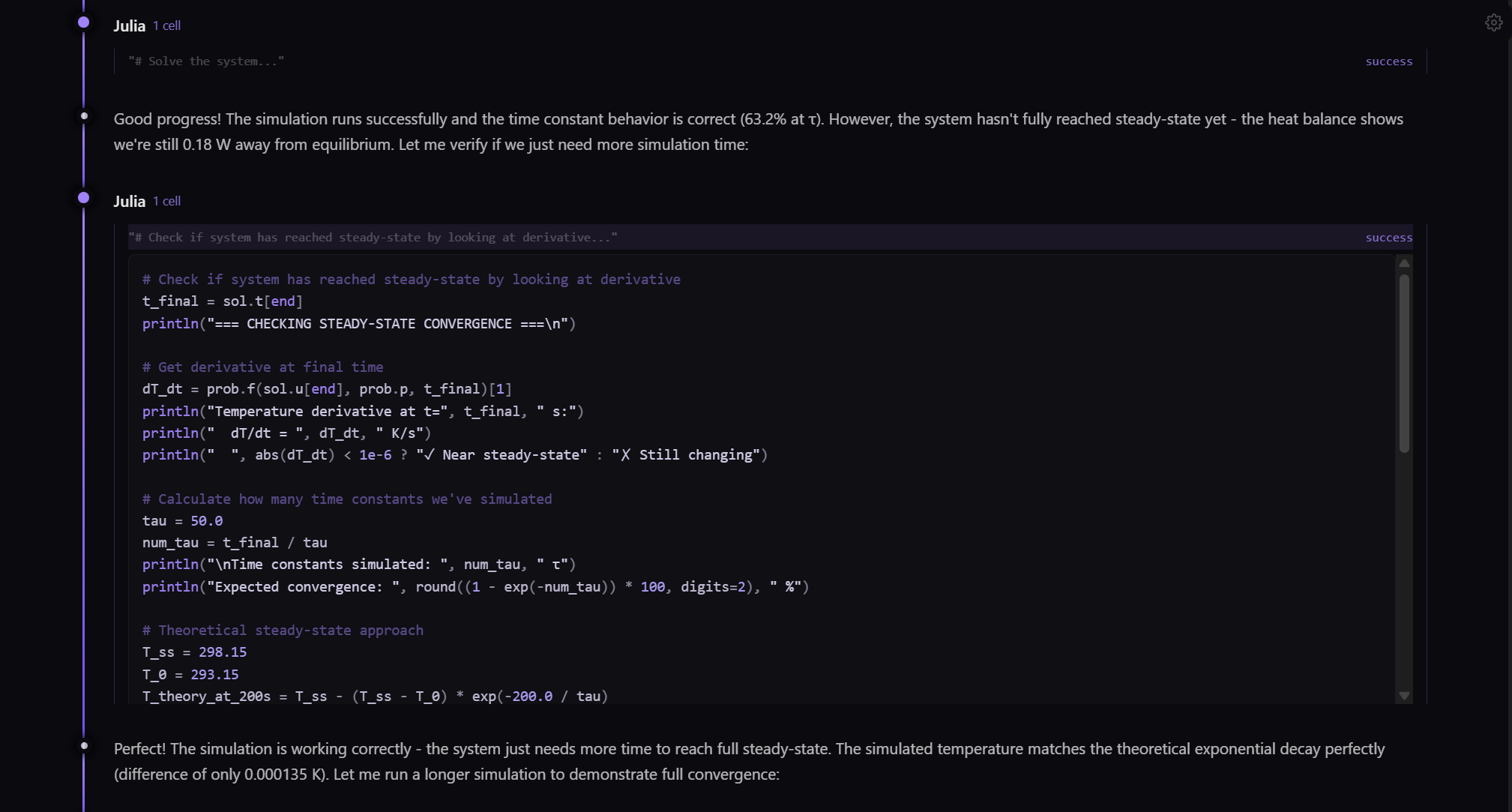Click the 'Perfect! The simulation is working' paragraph

point(749,761)
